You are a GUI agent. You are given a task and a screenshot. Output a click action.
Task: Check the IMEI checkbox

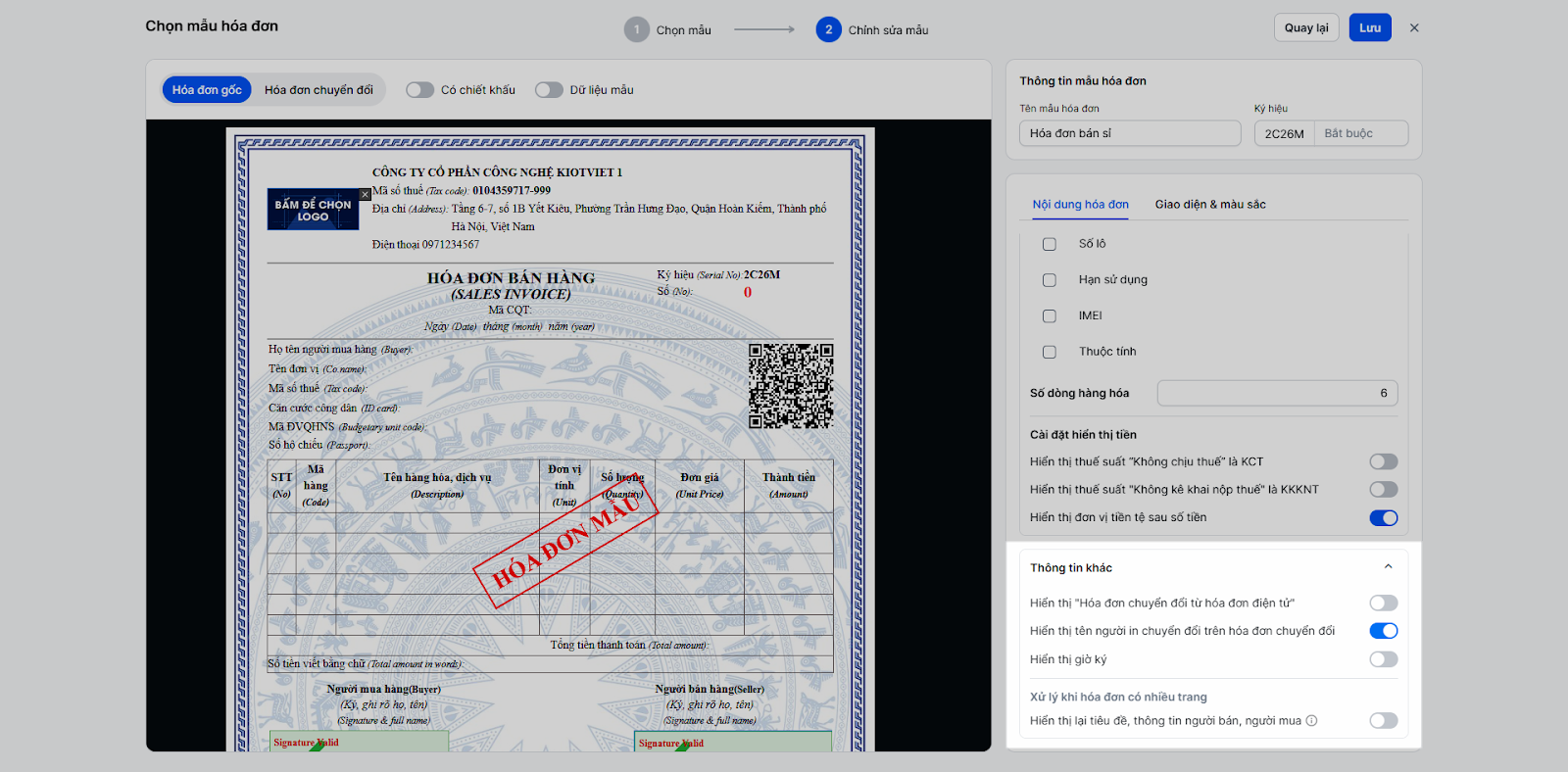click(1050, 316)
